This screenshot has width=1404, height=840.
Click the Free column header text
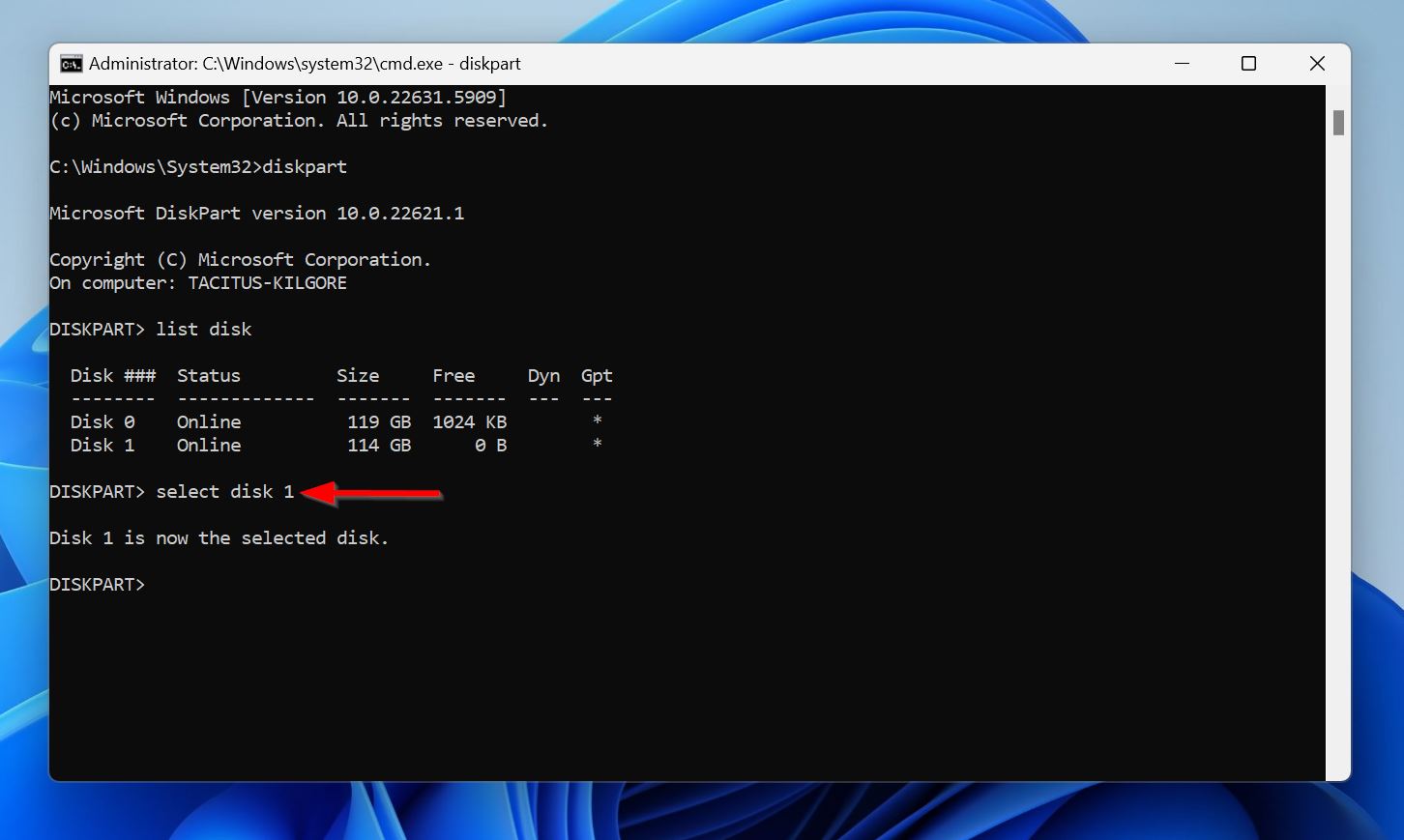point(453,375)
